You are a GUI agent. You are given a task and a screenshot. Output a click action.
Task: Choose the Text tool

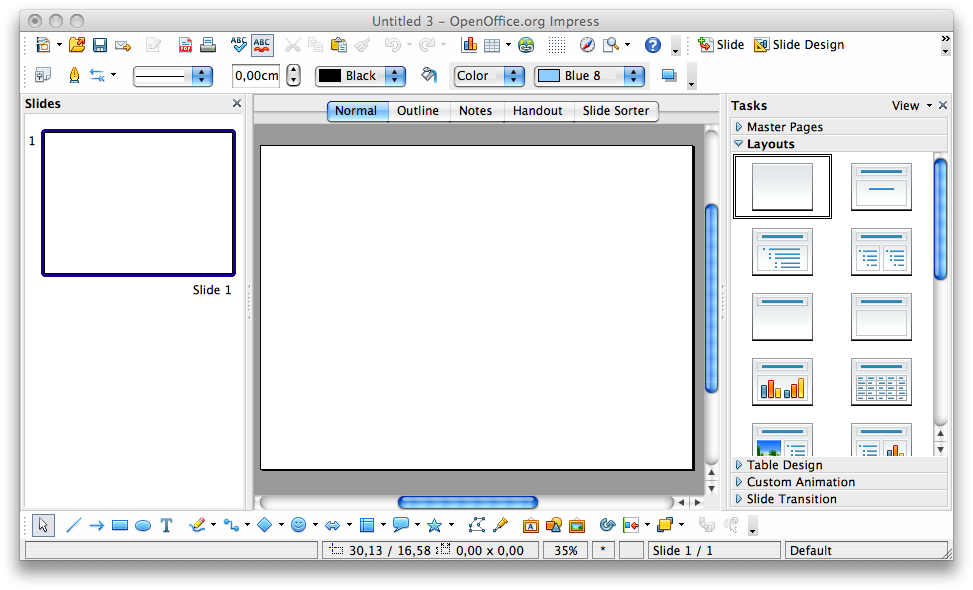point(166,525)
